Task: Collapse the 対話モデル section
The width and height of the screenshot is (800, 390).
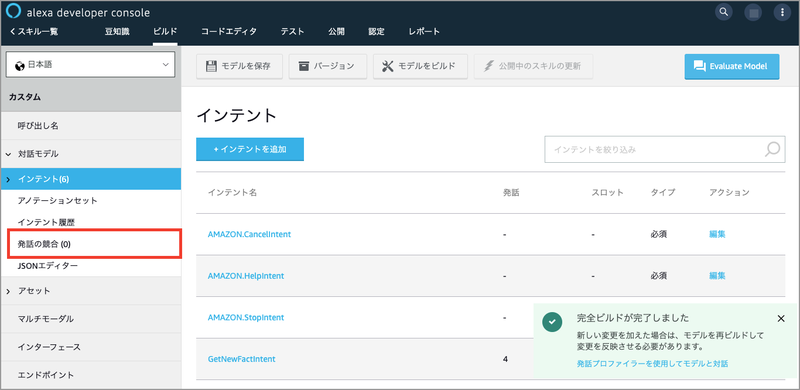Action: pos(8,154)
